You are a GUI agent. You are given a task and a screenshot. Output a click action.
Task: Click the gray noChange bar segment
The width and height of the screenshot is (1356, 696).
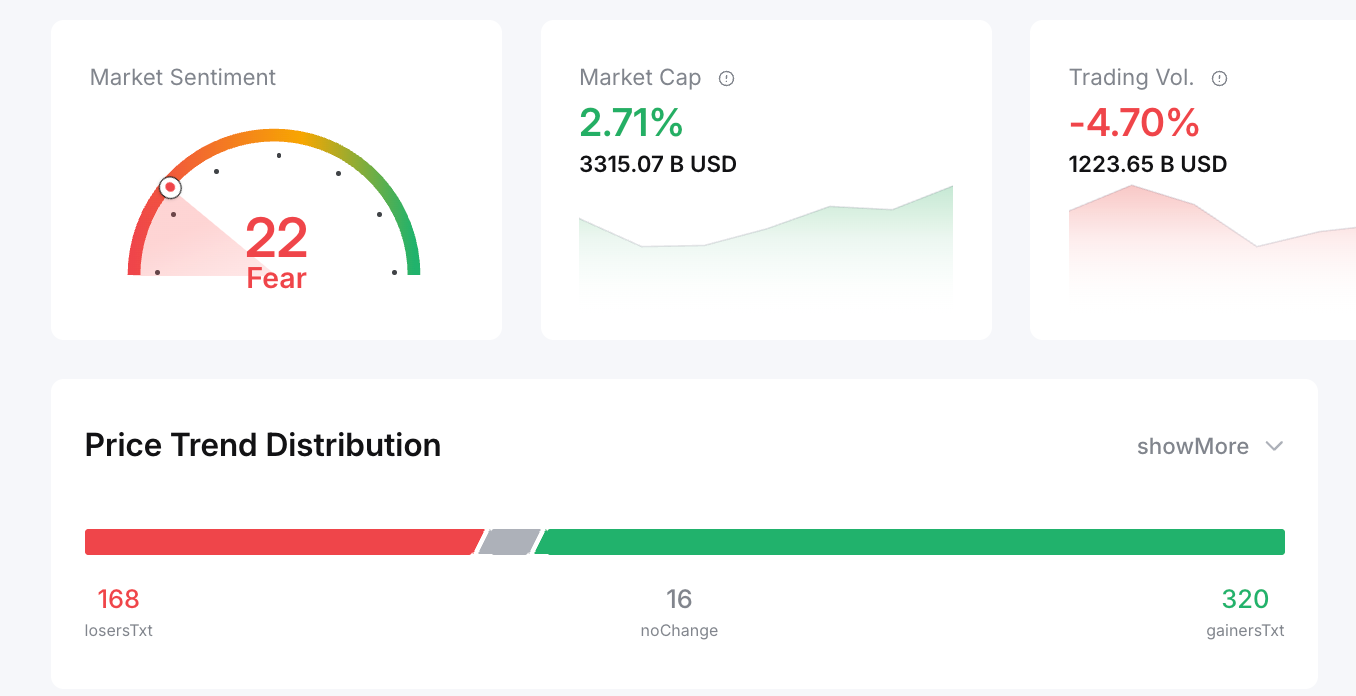coord(509,542)
